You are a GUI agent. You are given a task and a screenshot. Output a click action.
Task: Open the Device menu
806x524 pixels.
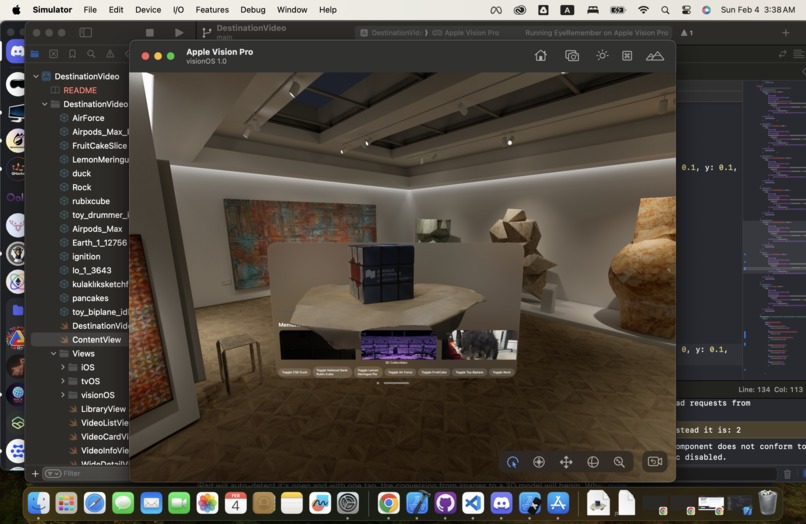click(x=148, y=10)
